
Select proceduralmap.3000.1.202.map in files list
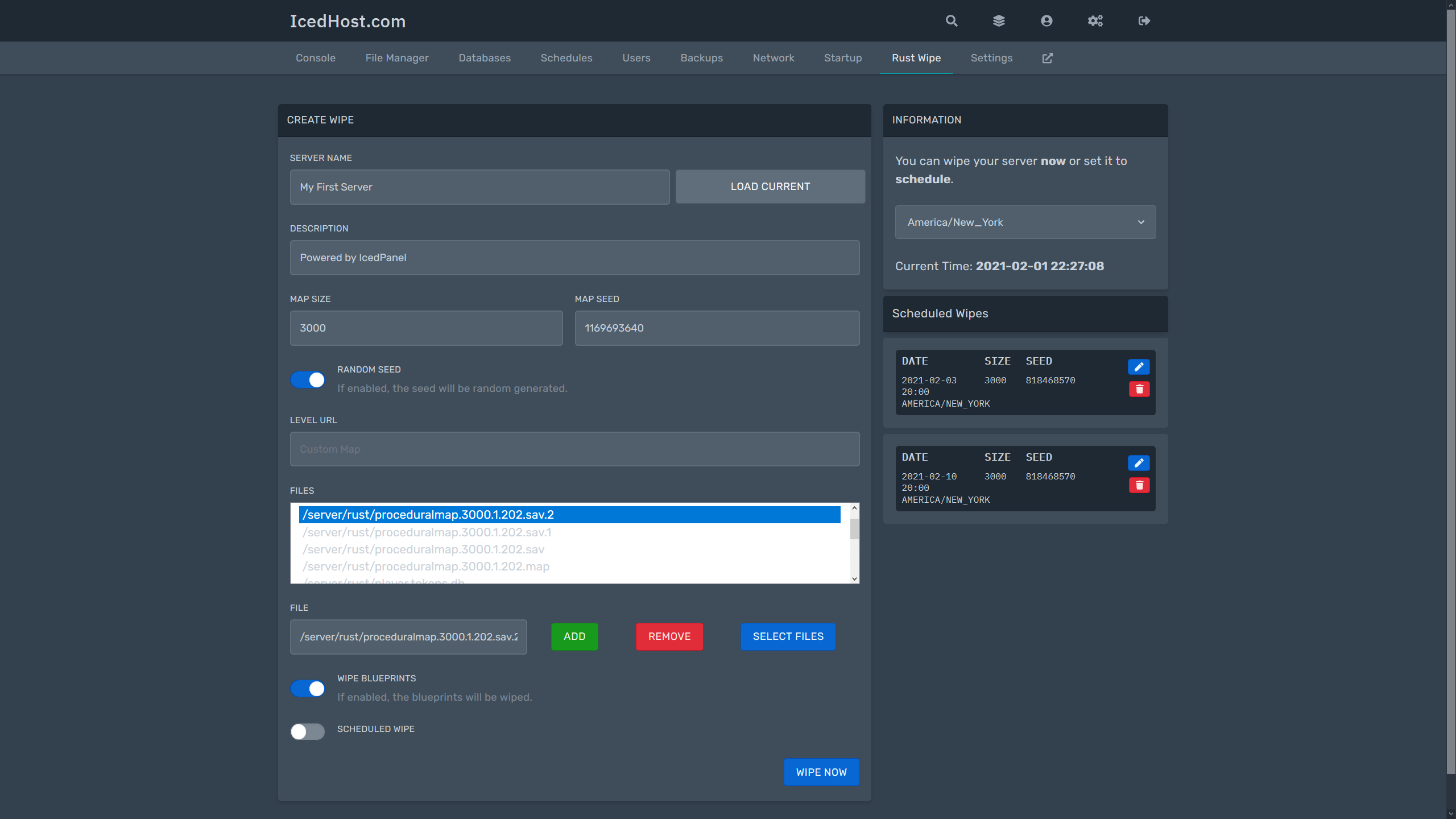tap(427, 566)
